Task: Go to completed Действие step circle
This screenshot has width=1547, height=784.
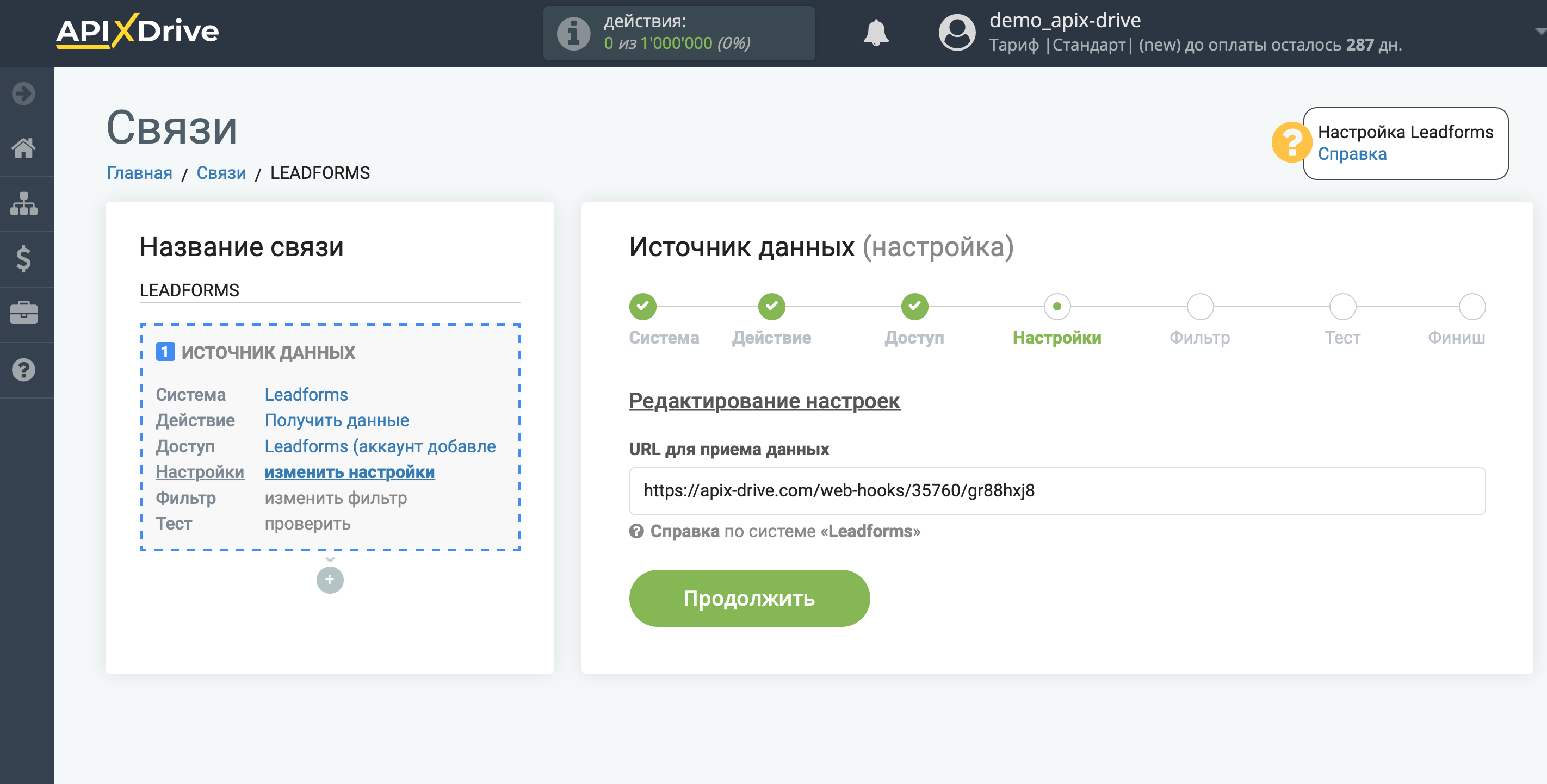Action: pos(772,307)
